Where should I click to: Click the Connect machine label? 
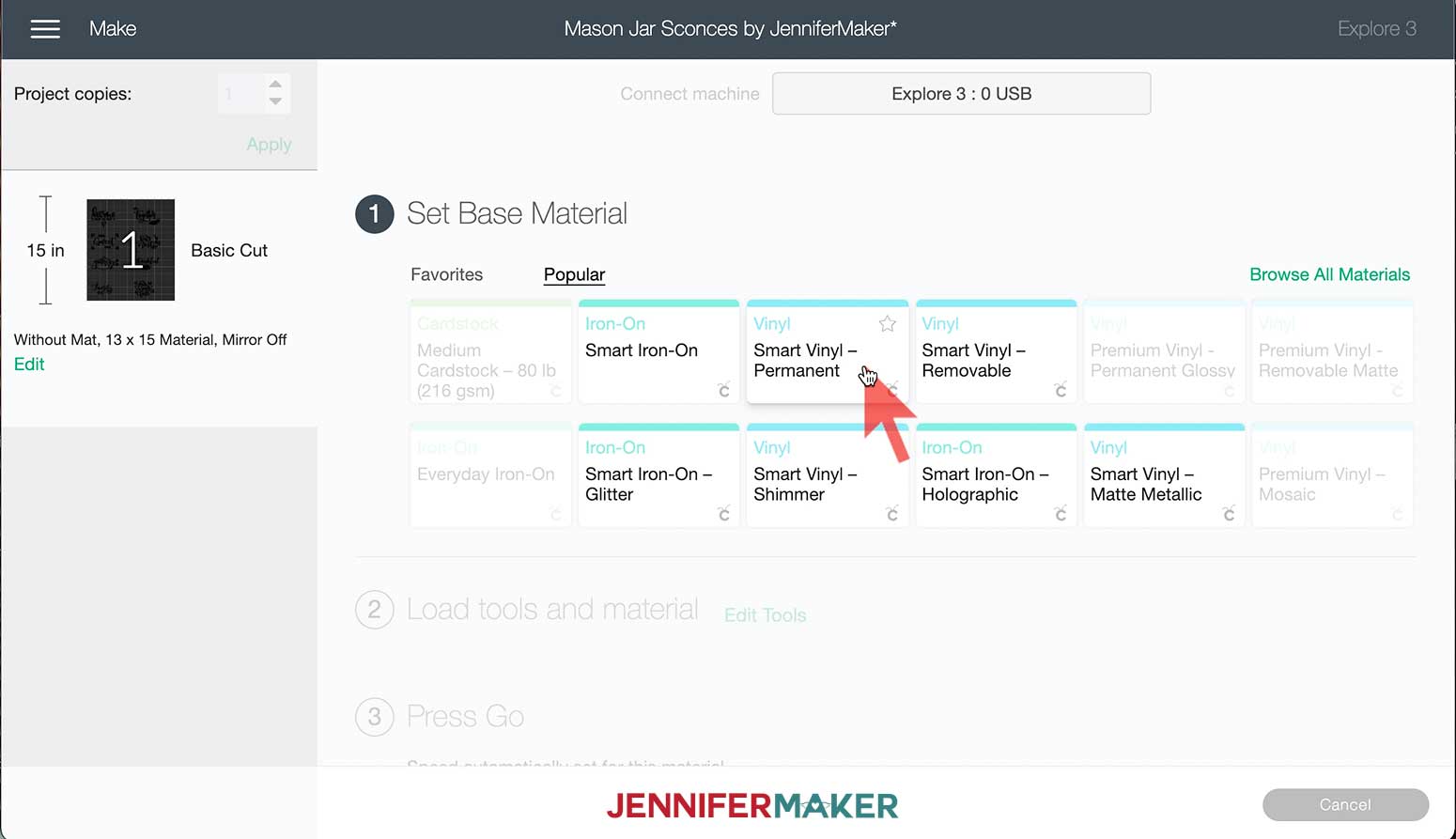689,94
